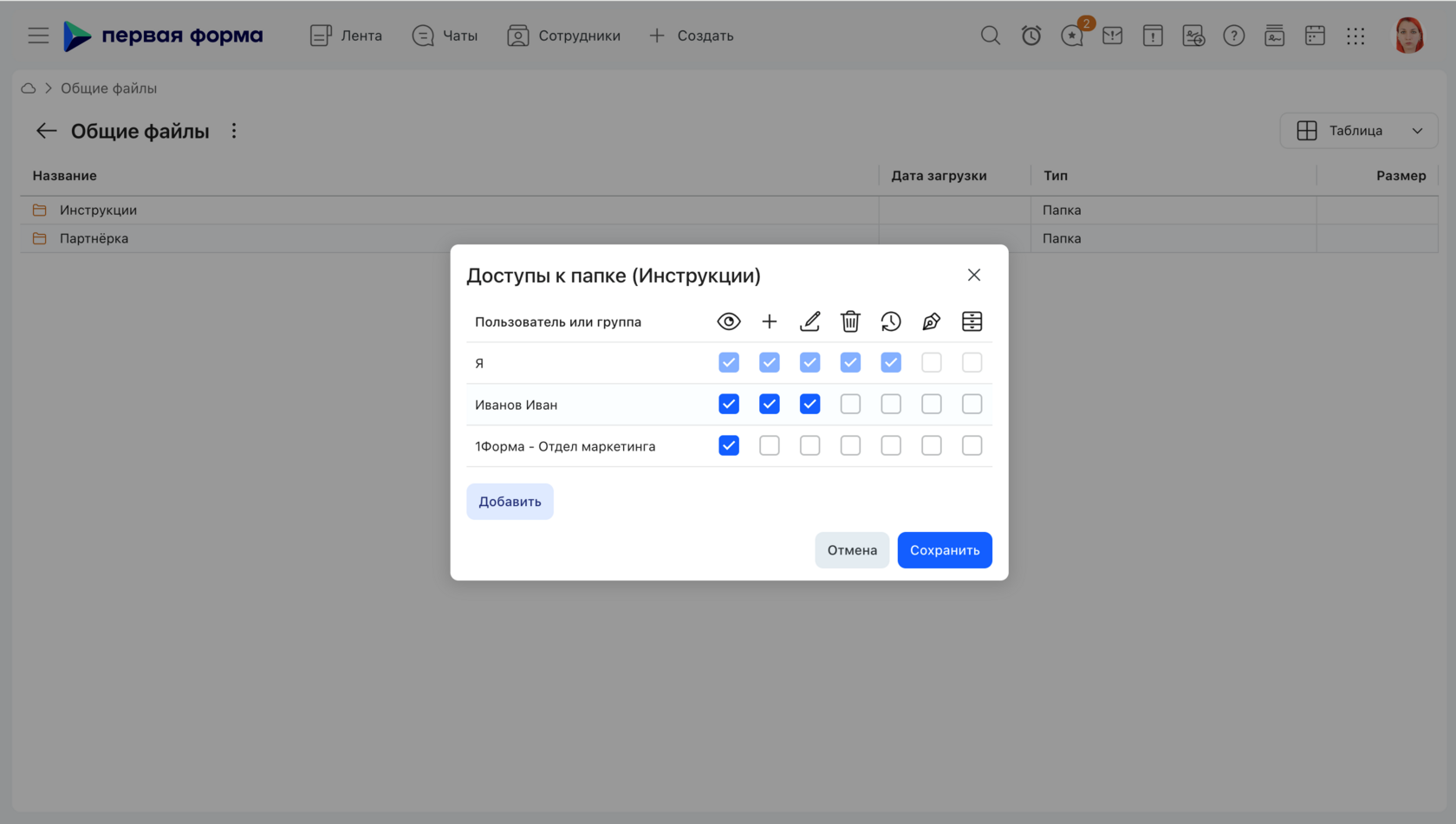Click the signing pen nib column icon
This screenshot has width=1456, height=824.
coord(932,321)
